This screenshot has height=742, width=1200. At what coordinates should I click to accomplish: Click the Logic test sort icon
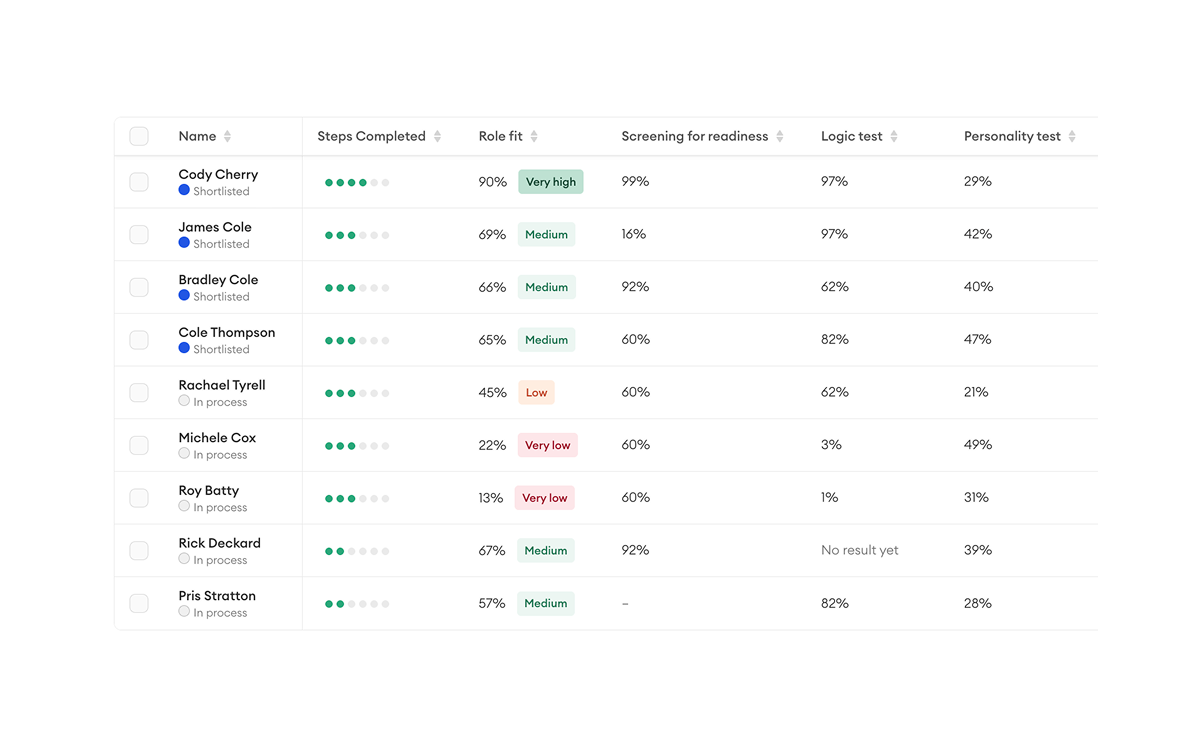894,137
